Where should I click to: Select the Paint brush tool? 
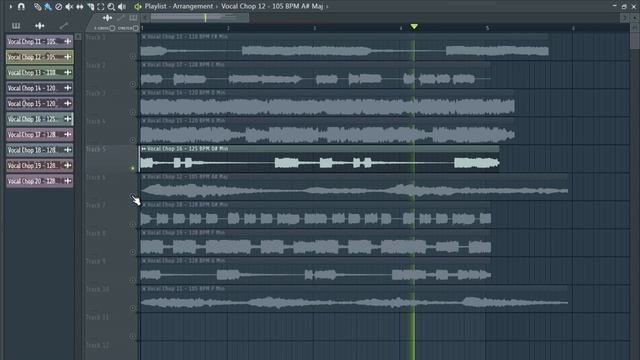(x=48, y=7)
